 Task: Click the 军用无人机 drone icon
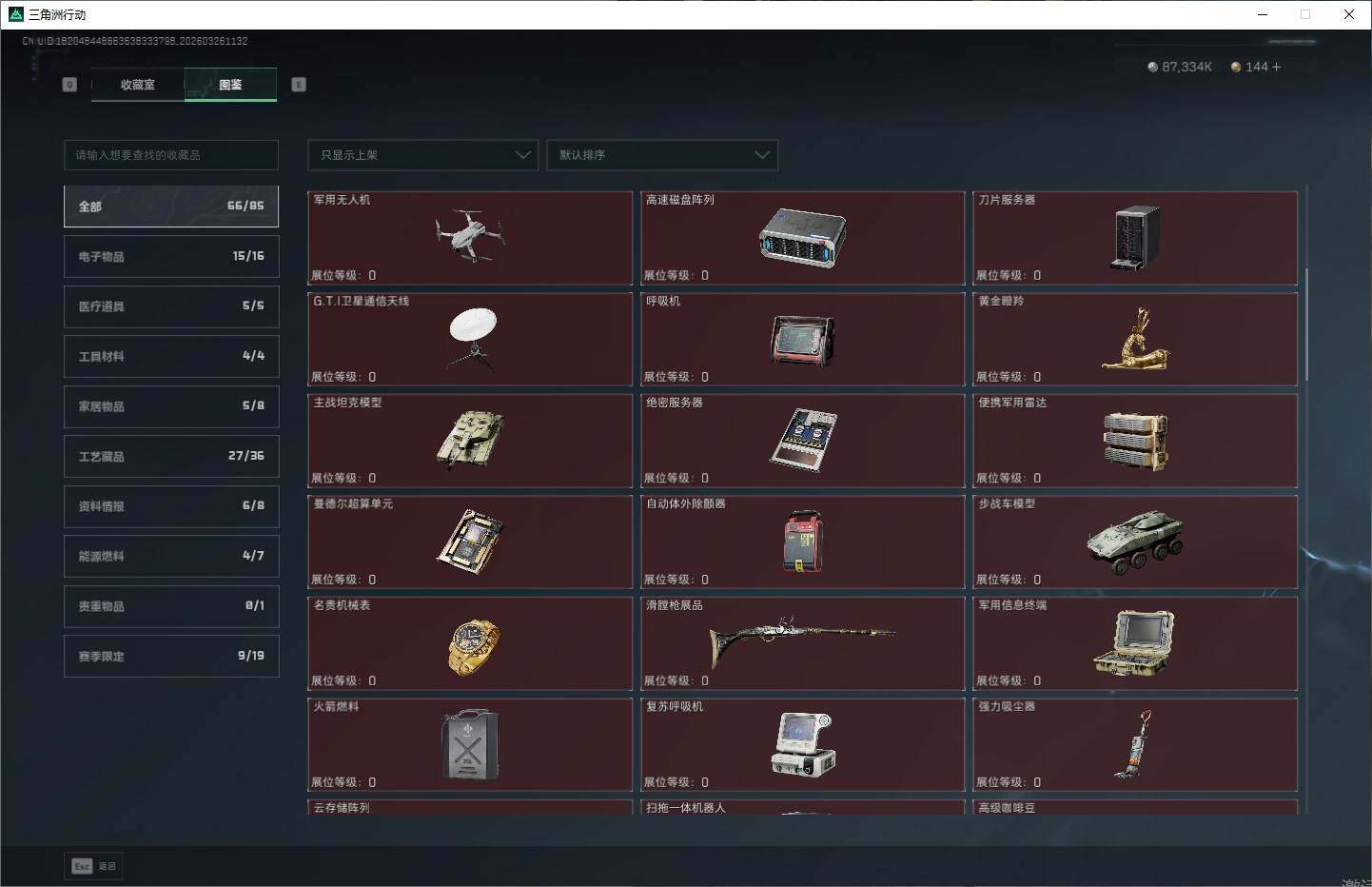(x=469, y=235)
